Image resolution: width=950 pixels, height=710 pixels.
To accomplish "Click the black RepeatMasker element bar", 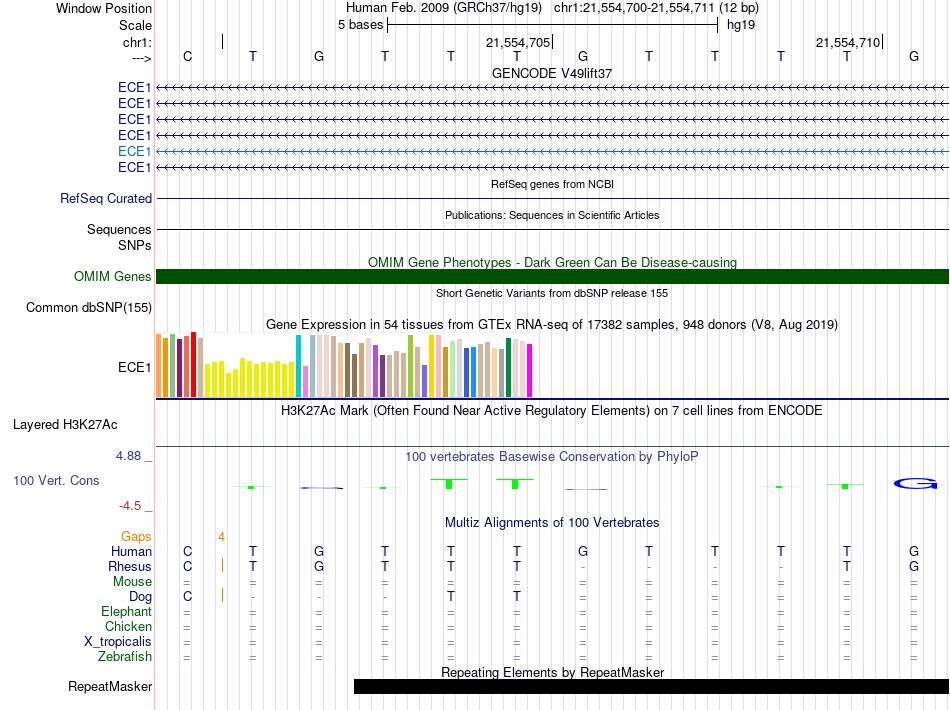I will [650, 686].
